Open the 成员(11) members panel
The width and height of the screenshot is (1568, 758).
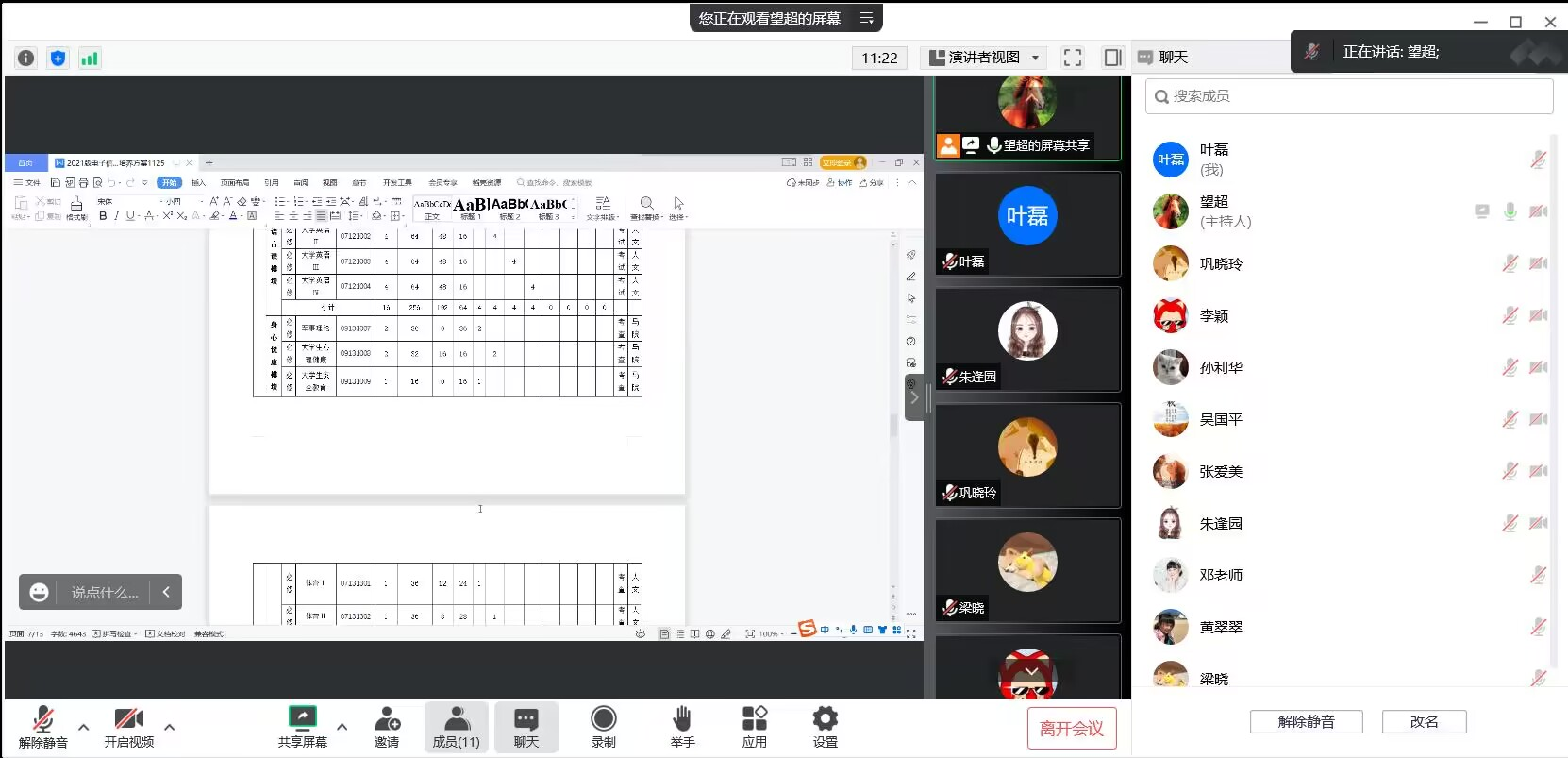(457, 727)
